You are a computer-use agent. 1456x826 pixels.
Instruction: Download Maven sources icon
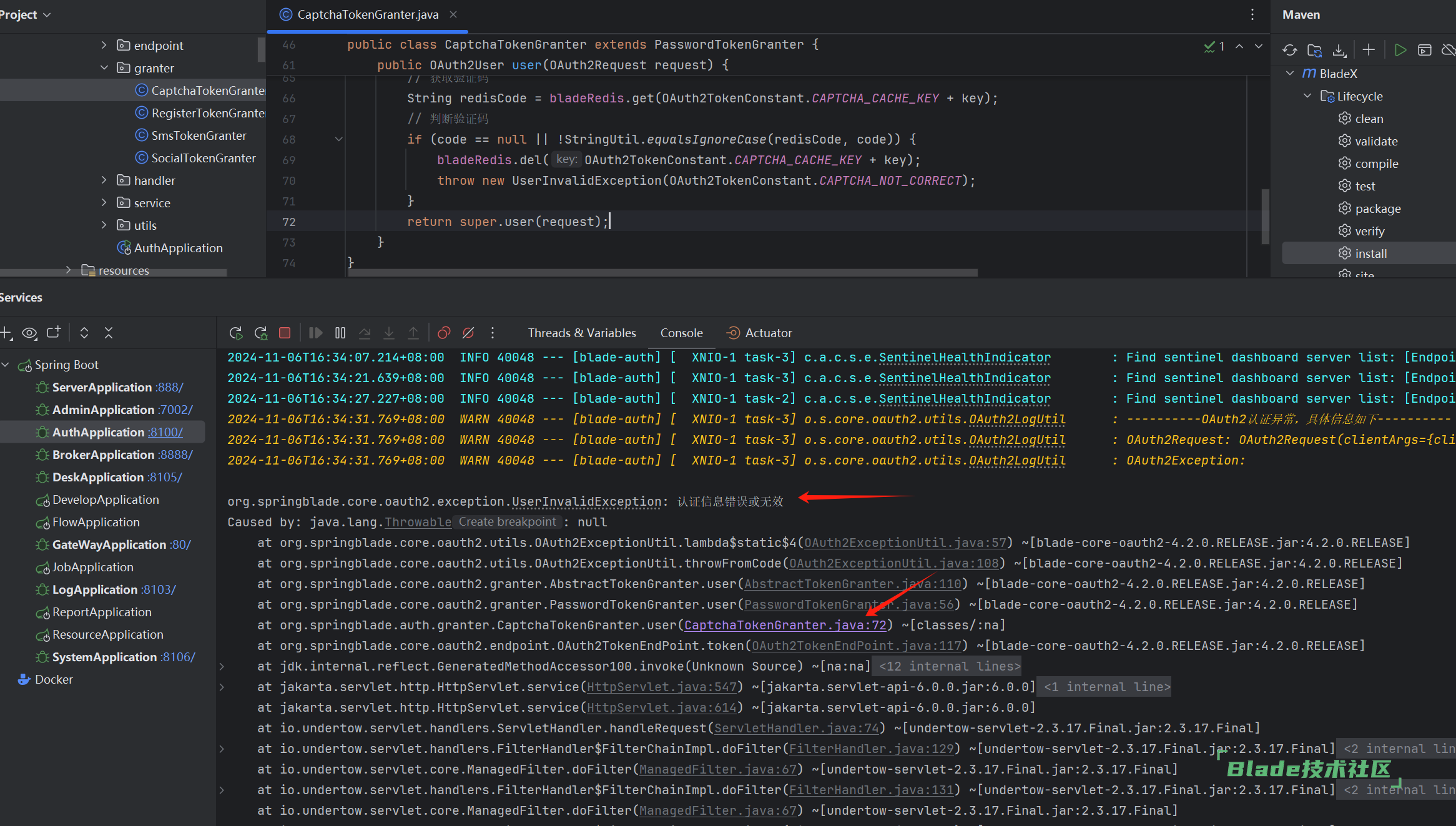(x=1339, y=50)
